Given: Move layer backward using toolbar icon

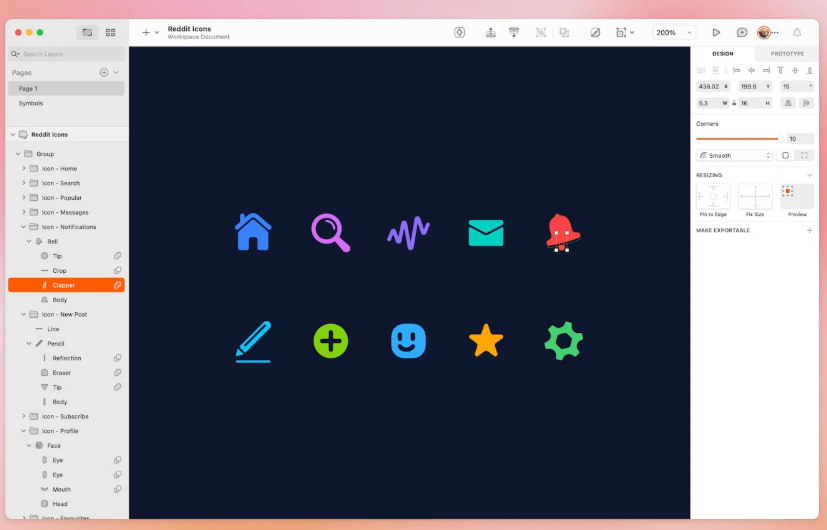Looking at the screenshot, I should (514, 33).
